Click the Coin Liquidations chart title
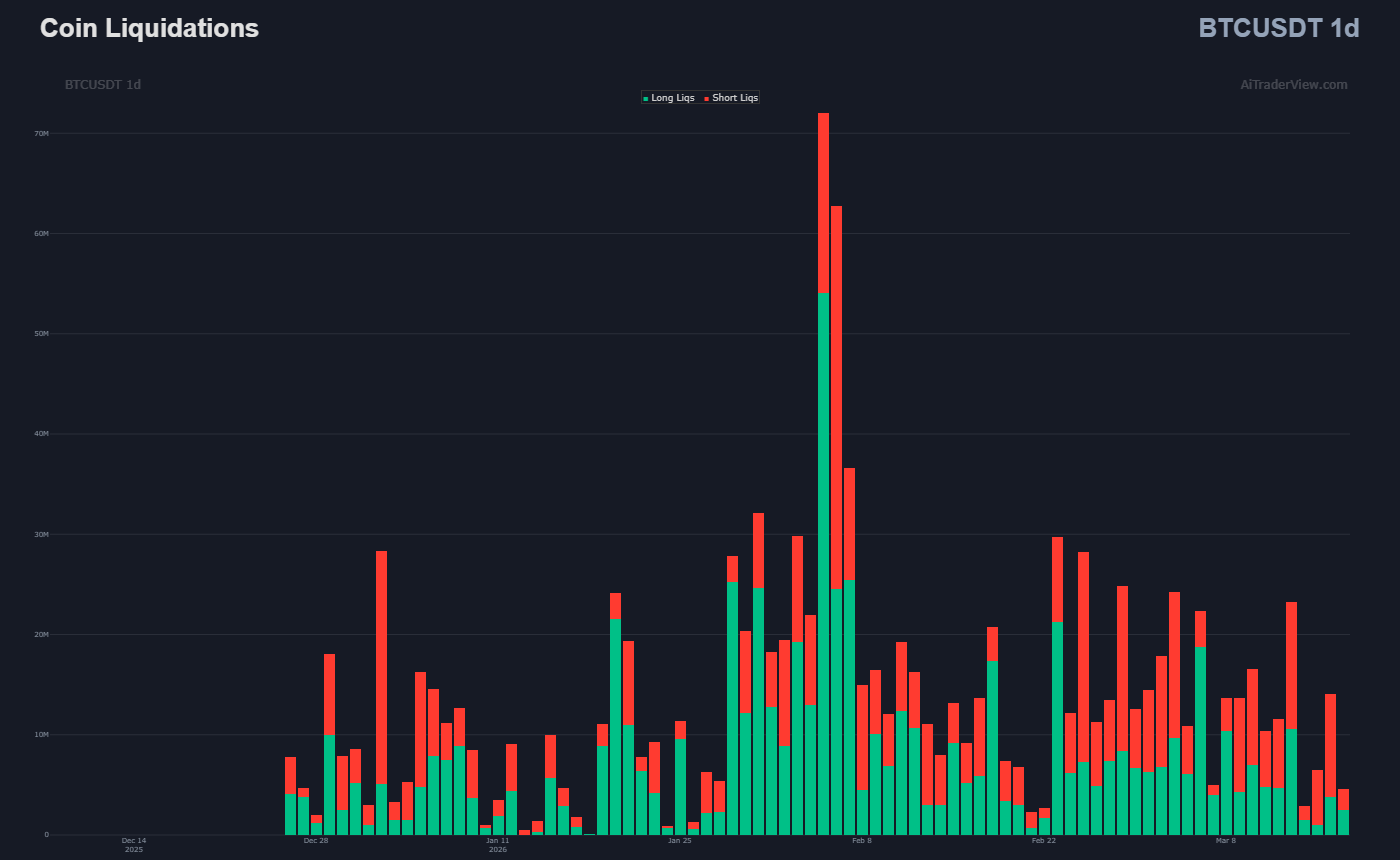 pos(149,28)
